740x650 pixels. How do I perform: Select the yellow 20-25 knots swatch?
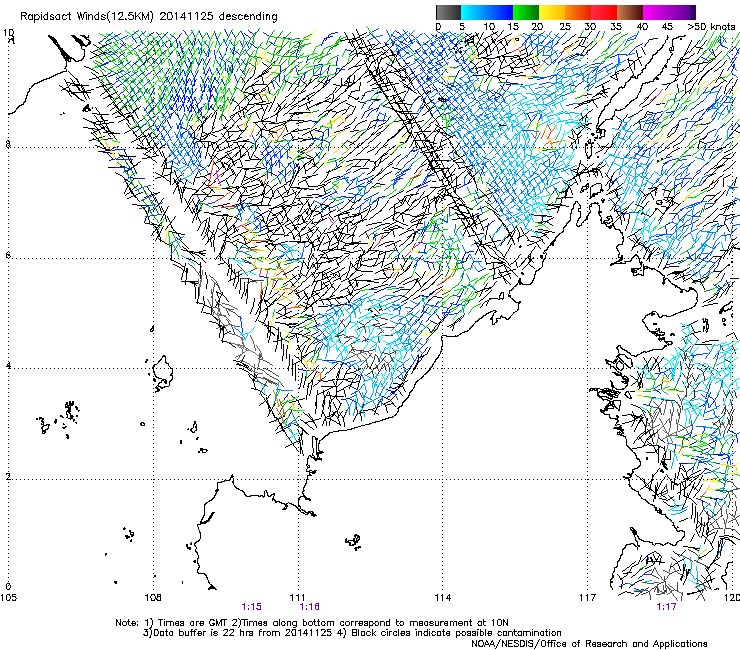pos(552,12)
